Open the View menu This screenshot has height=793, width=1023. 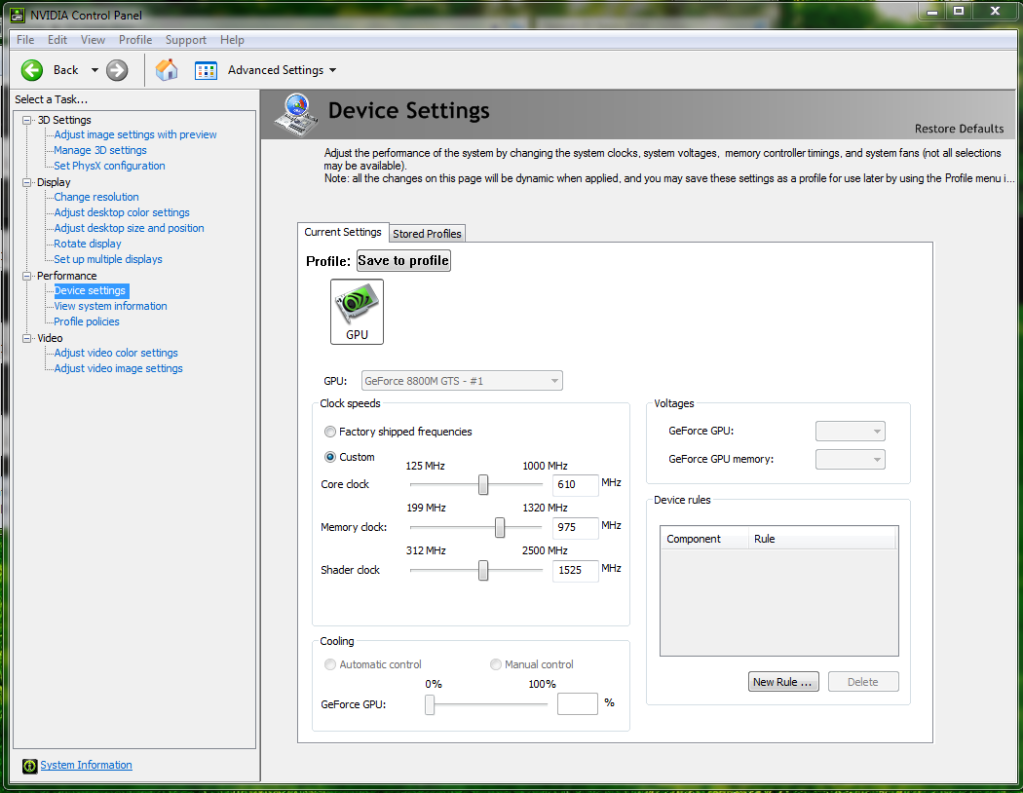[x=93, y=40]
